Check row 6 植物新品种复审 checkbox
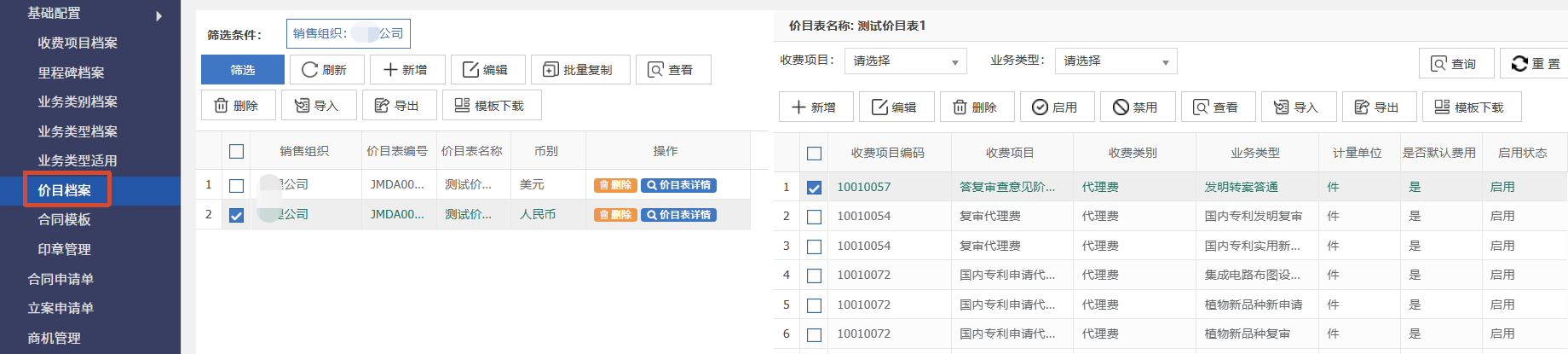This screenshot has width=1568, height=354. coord(815,335)
